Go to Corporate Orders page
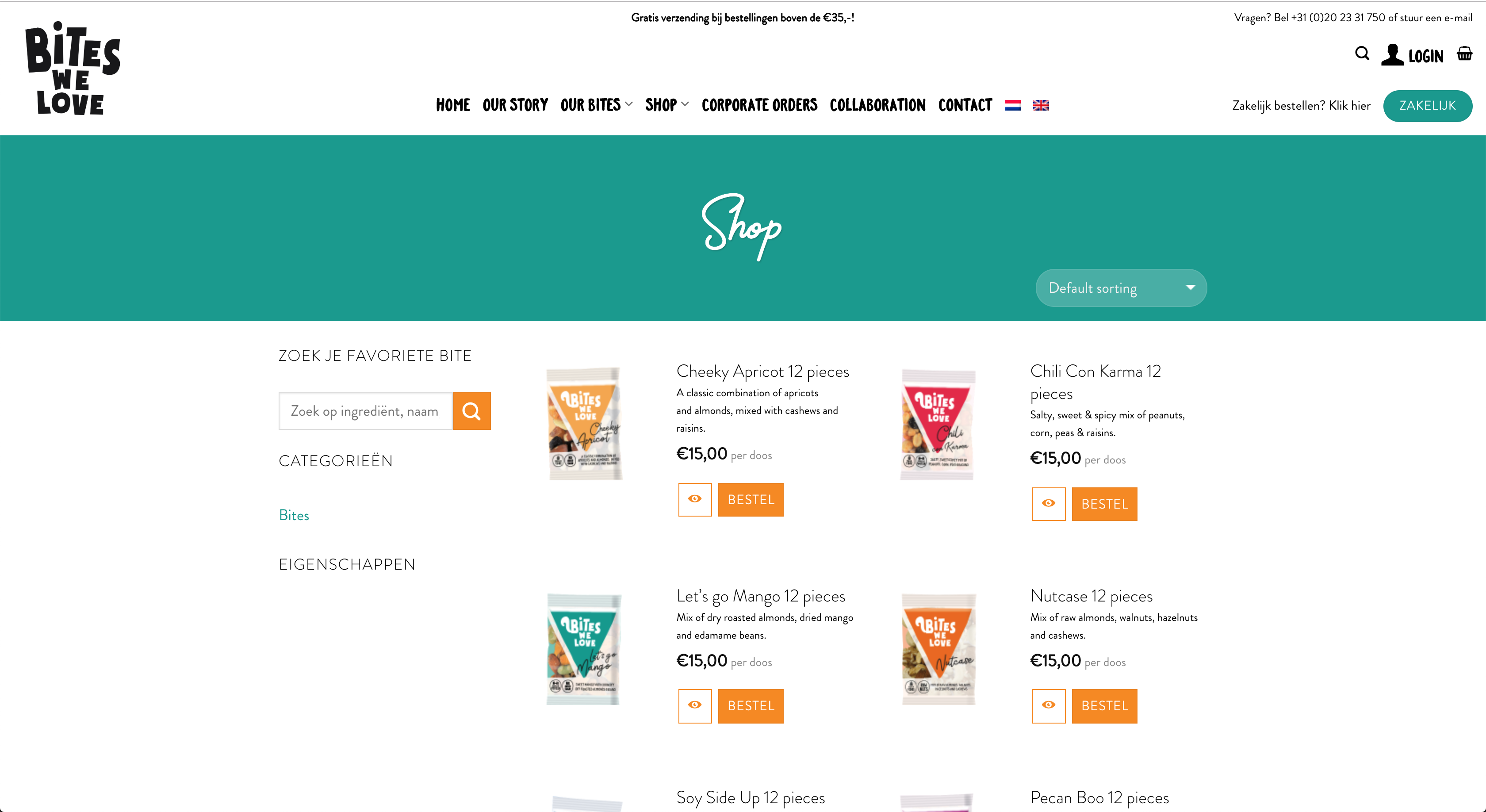The height and width of the screenshot is (812, 1486). point(759,105)
